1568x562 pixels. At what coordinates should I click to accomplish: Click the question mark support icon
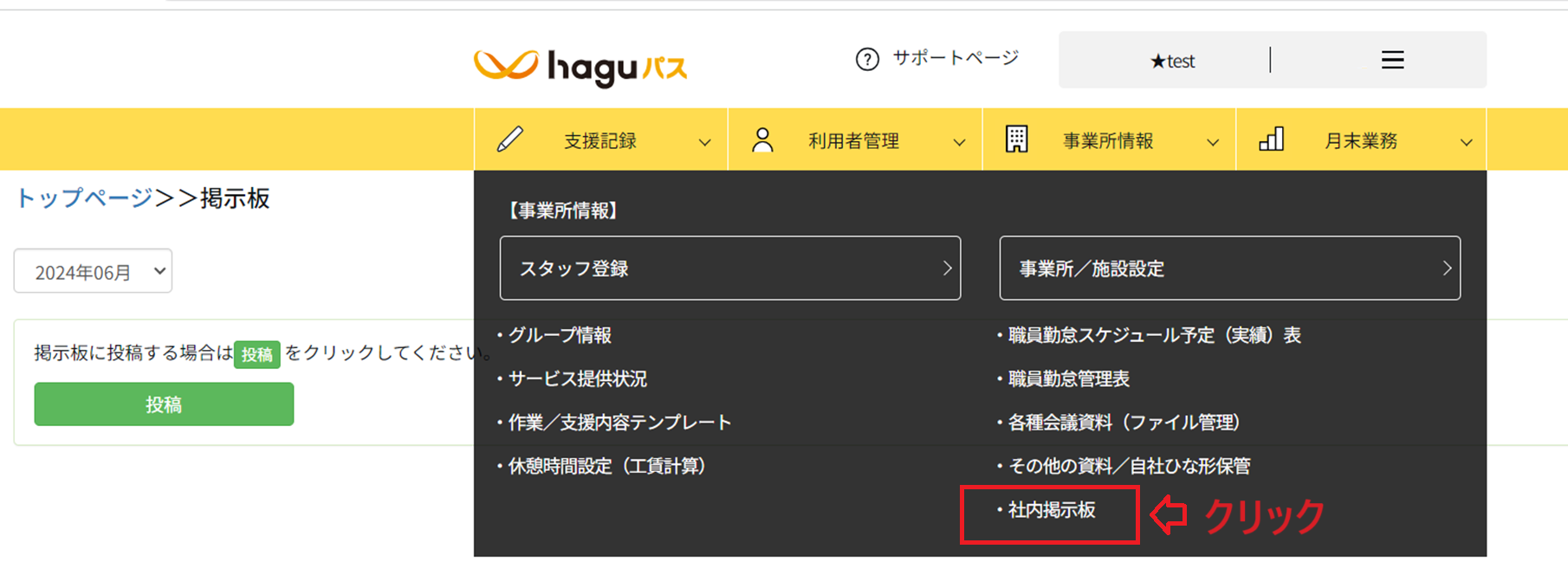pyautogui.click(x=867, y=59)
